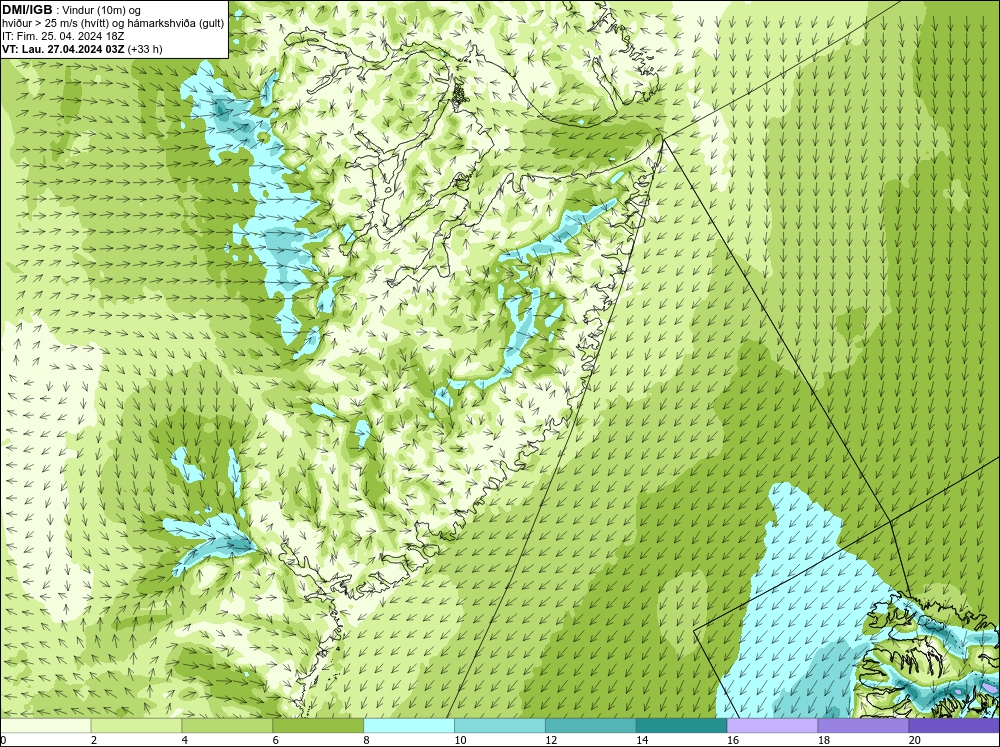Click the legend scale label '4'

tap(185, 740)
